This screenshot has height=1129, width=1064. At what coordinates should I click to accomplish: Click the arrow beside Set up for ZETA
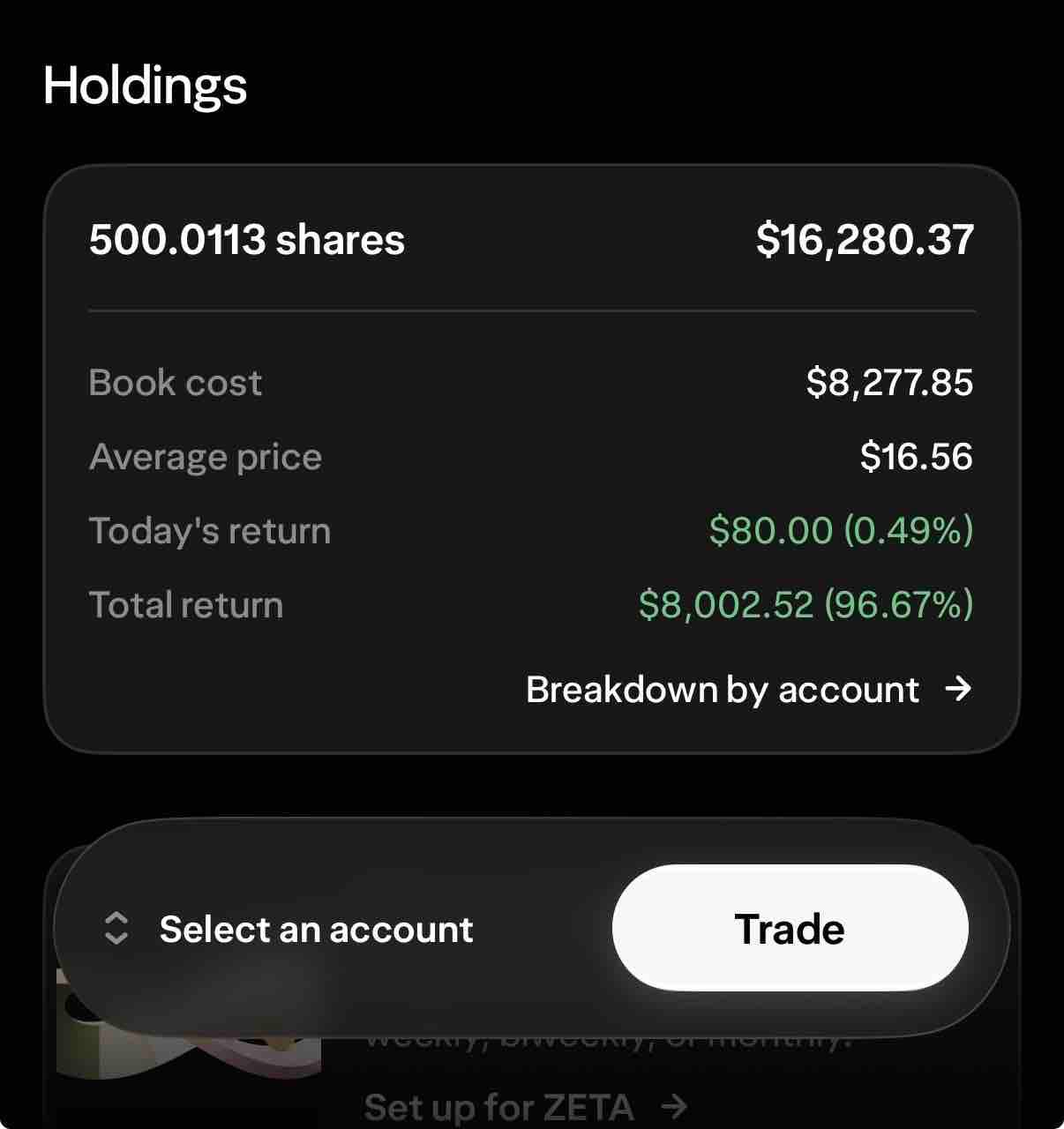[674, 1106]
